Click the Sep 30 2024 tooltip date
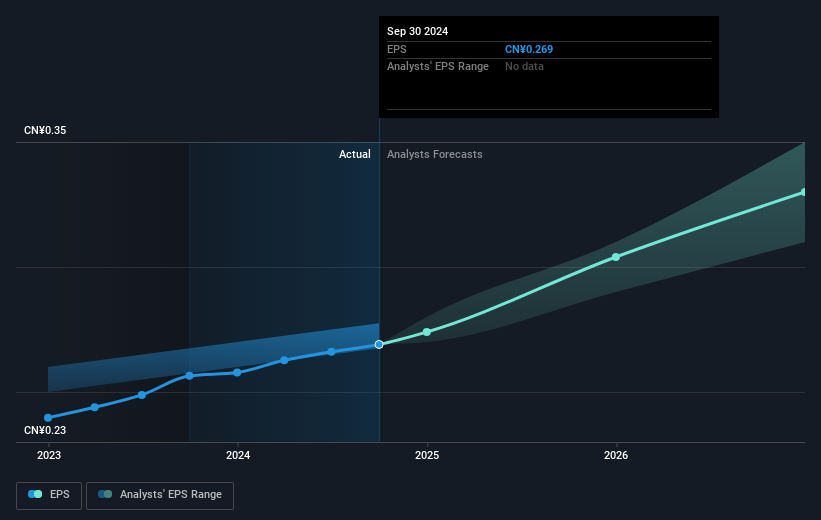 pyautogui.click(x=417, y=31)
